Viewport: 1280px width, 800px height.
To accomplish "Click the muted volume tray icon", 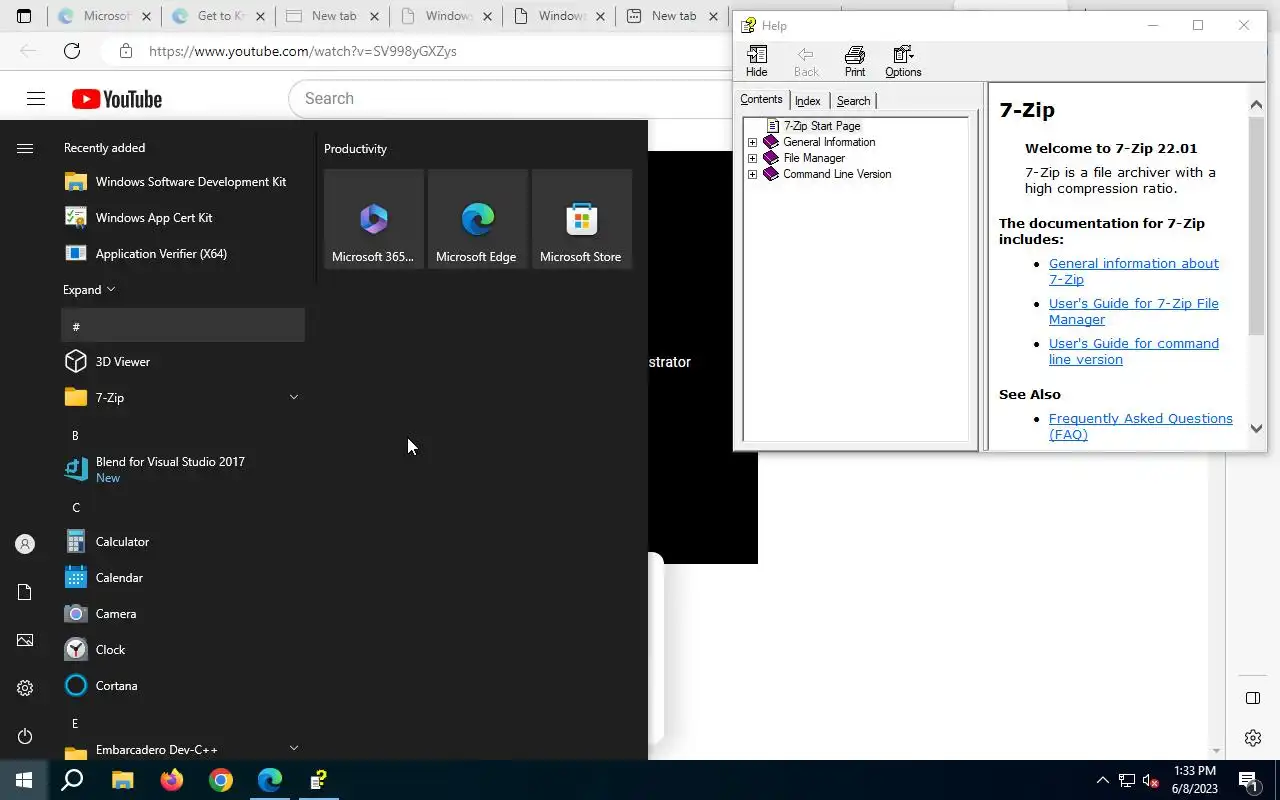I will (x=1151, y=780).
